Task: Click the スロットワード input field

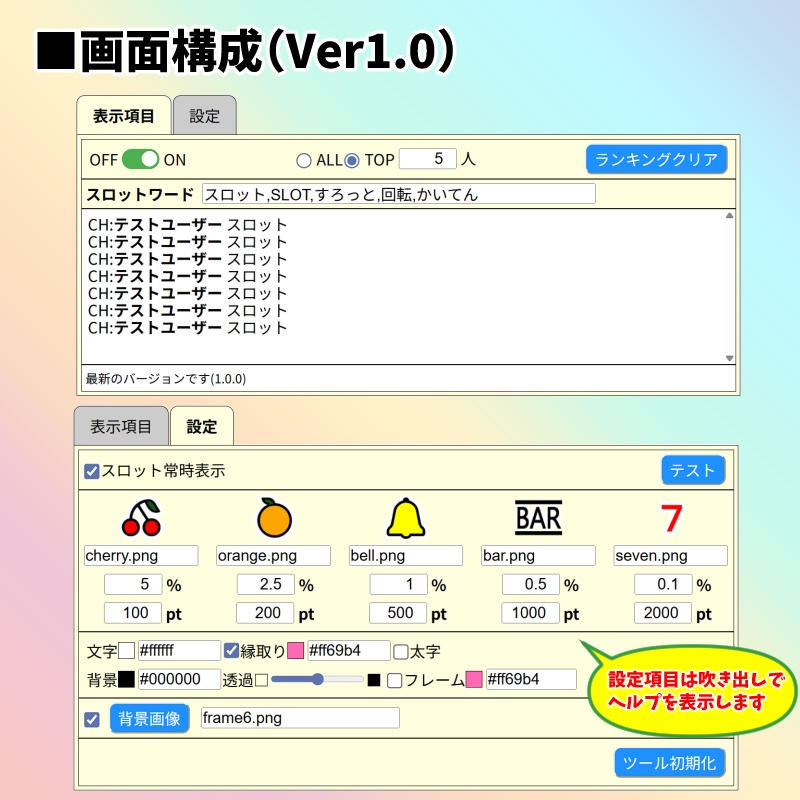Action: pos(400,194)
